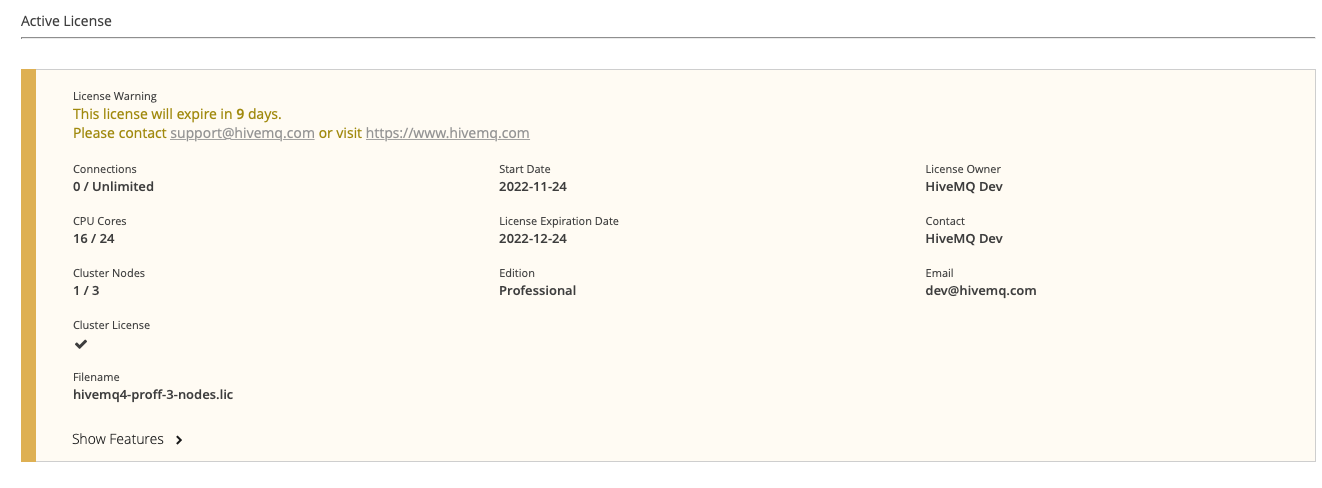Click the Contact label

[x=946, y=221]
